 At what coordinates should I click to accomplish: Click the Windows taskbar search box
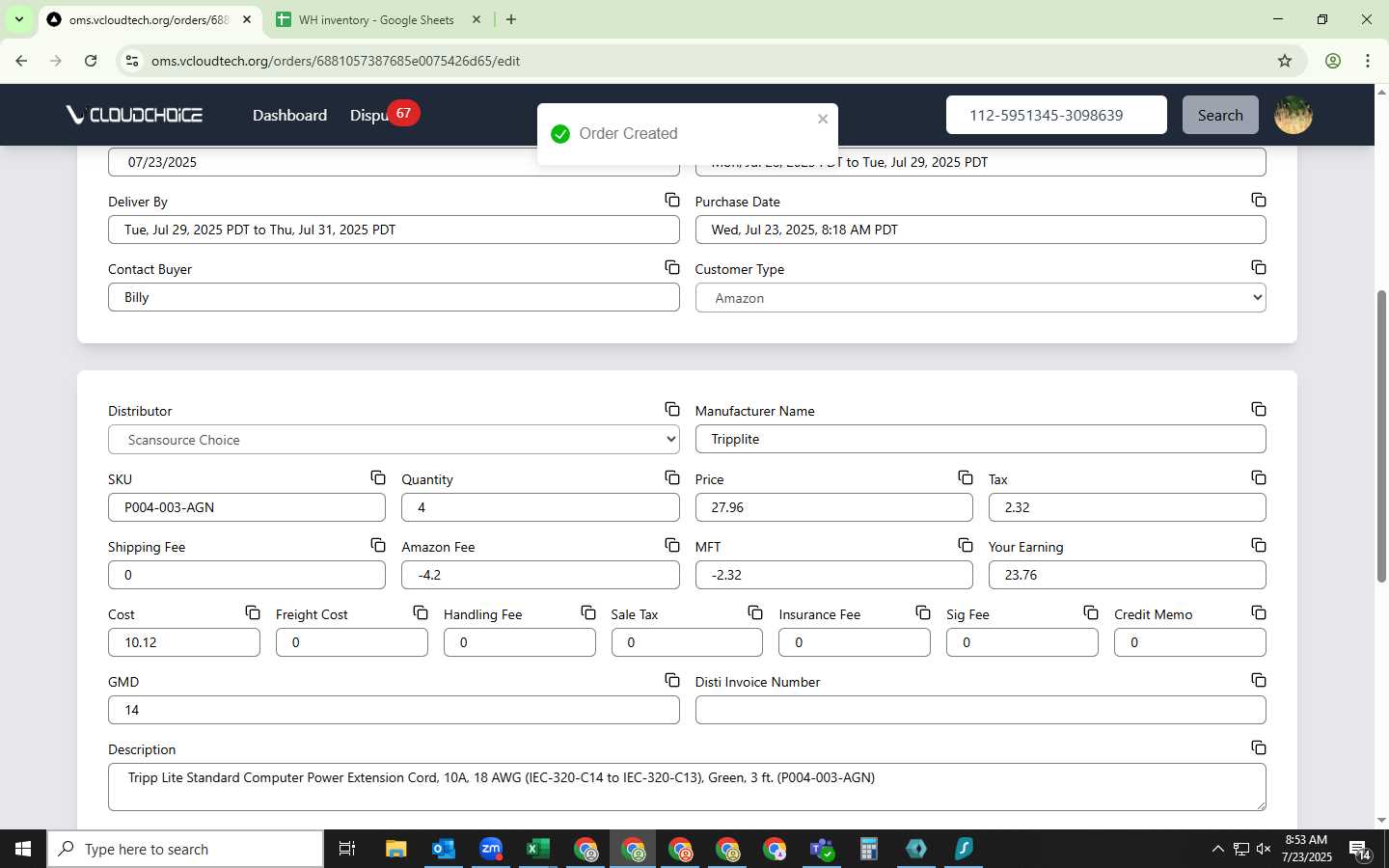(x=185, y=849)
